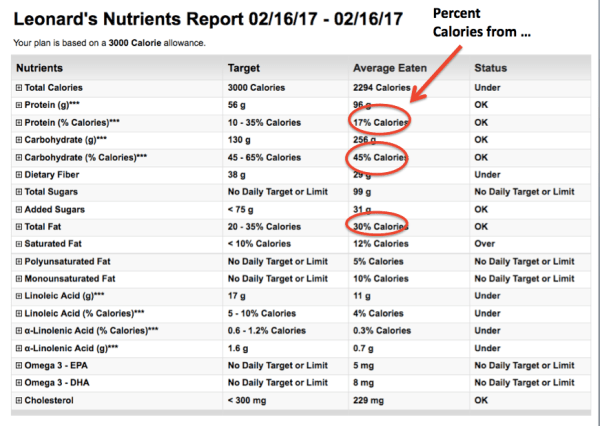Image resolution: width=600 pixels, height=426 pixels.
Task: Expand the Added Sugars row
Action: 19,209
